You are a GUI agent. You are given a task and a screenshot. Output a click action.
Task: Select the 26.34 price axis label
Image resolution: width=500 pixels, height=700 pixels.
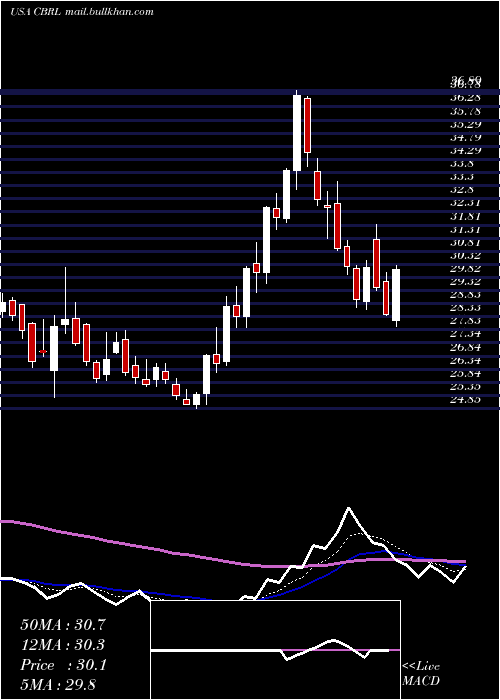click(x=466, y=361)
